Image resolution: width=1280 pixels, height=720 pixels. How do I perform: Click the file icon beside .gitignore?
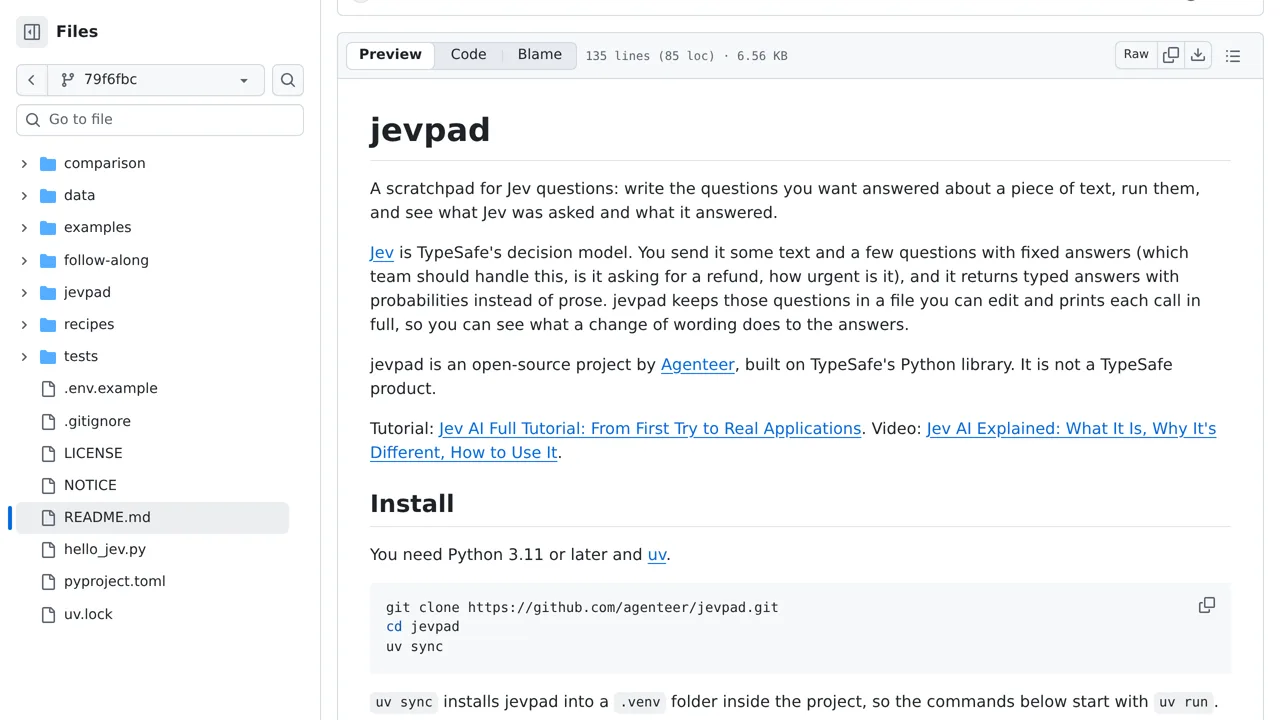click(48, 421)
